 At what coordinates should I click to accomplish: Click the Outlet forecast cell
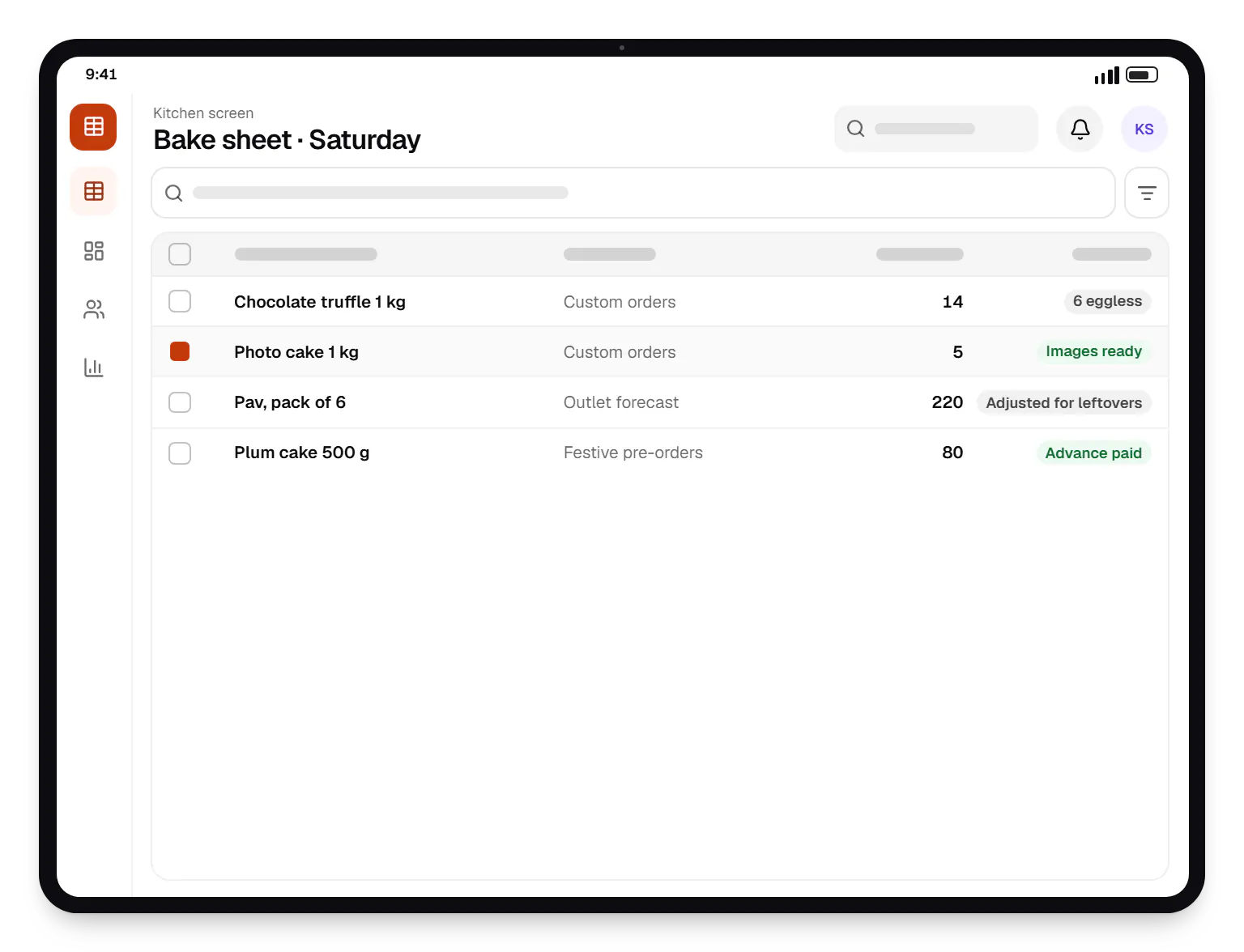pyautogui.click(x=621, y=402)
